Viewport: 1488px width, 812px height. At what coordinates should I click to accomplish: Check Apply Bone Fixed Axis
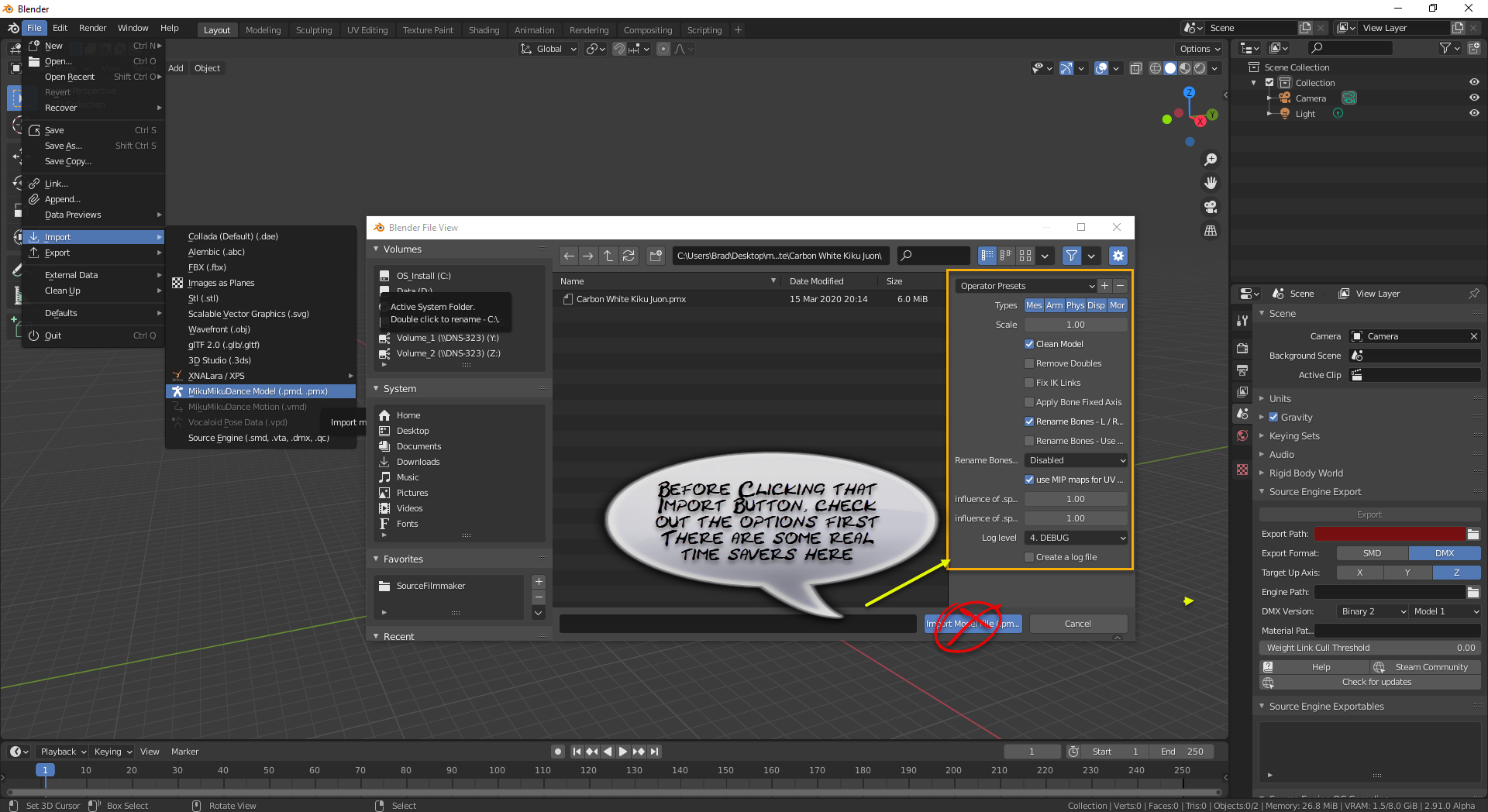[x=1029, y=402]
